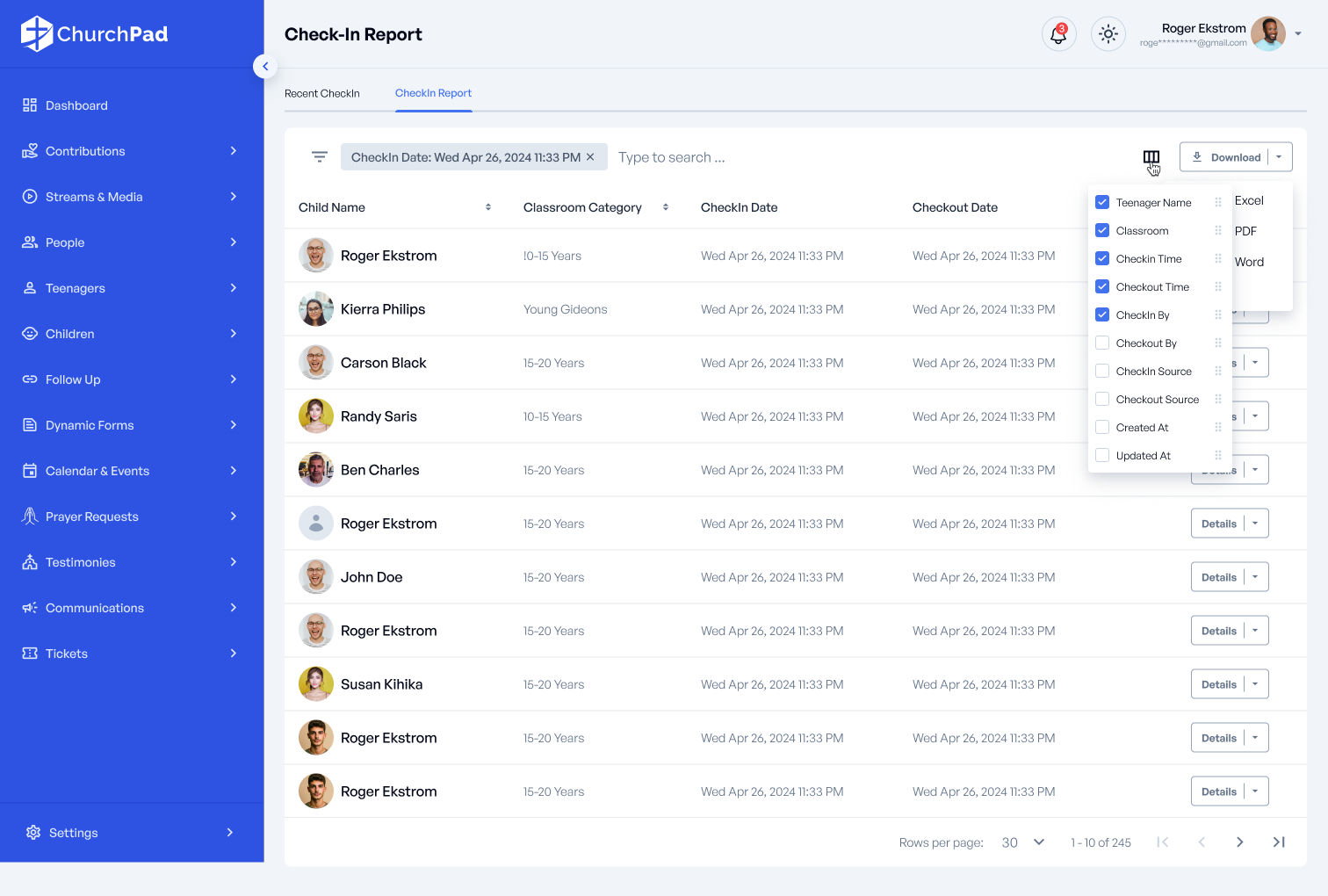The image size is (1328, 896).
Task: Select PDF from the download menu
Action: (1245, 231)
